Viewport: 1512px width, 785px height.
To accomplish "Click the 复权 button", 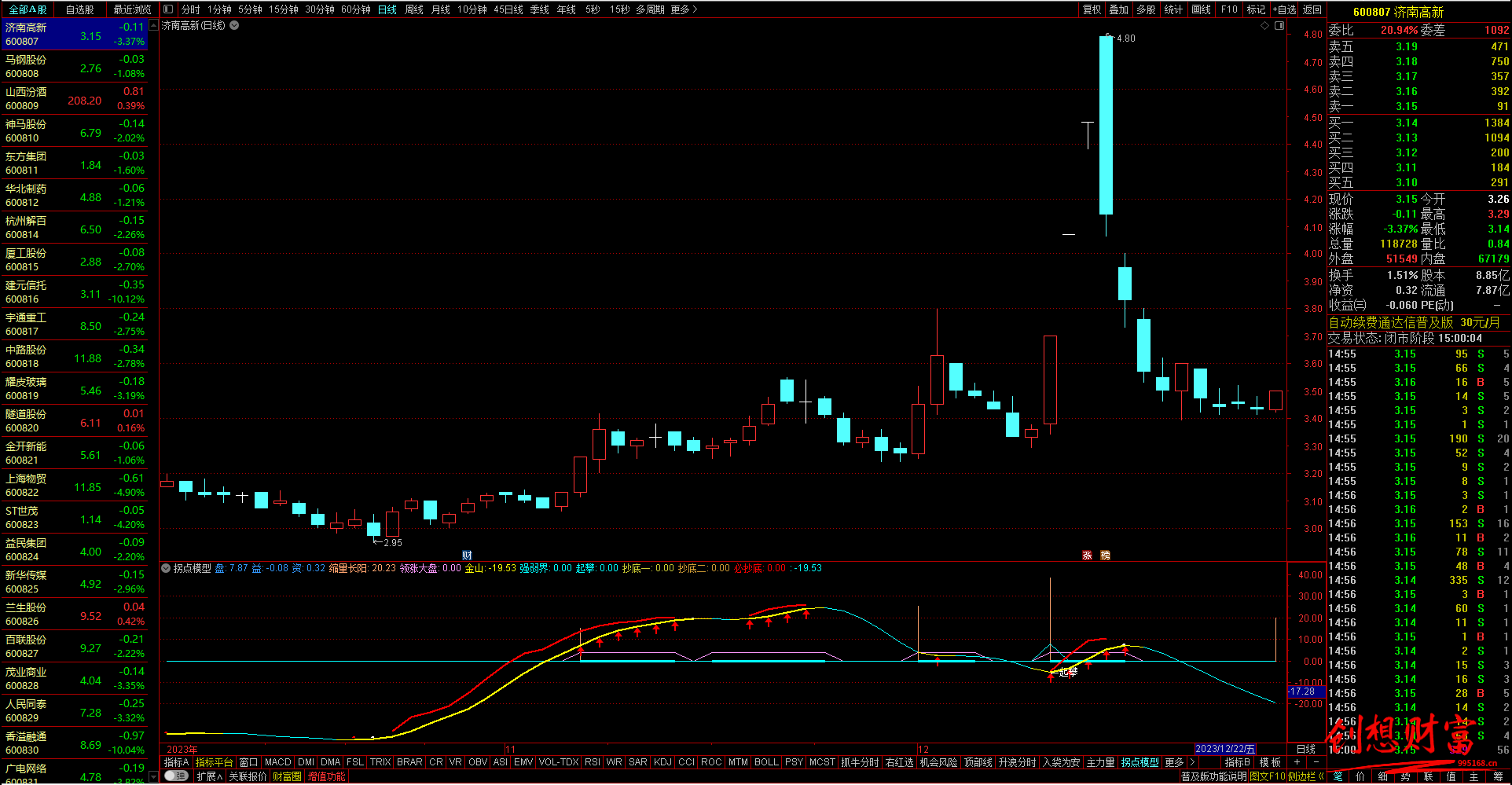I will click(x=1092, y=9).
